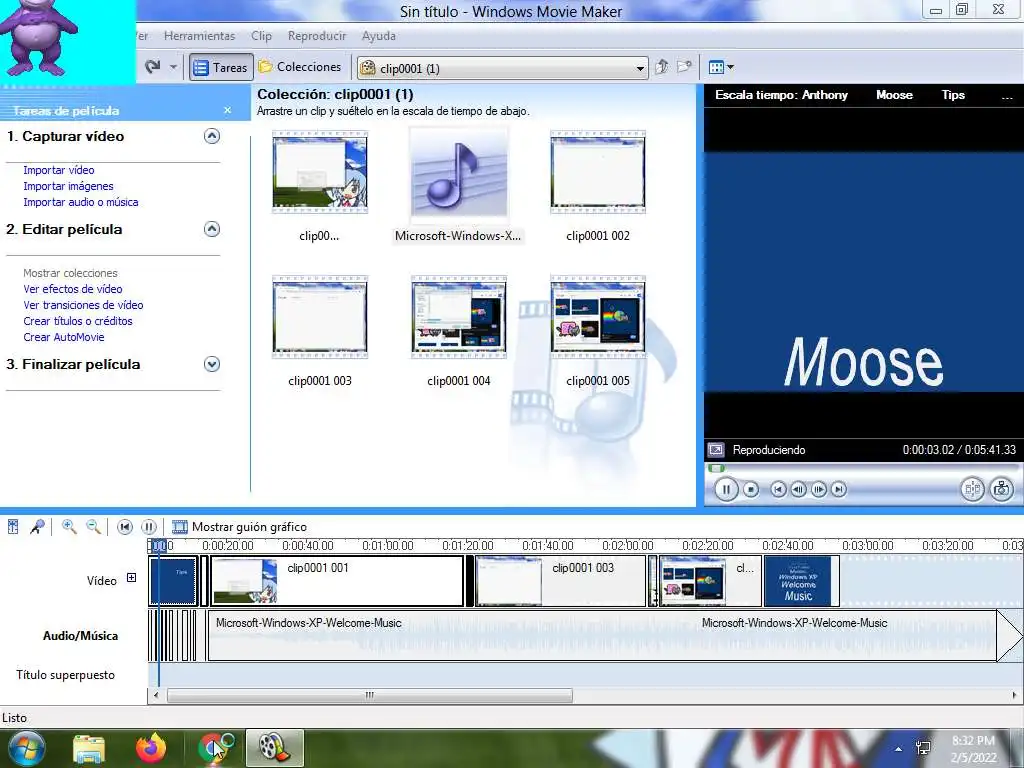This screenshot has width=1024, height=768.
Task: Select clip0001 001 on the video track
Action: coord(337,581)
